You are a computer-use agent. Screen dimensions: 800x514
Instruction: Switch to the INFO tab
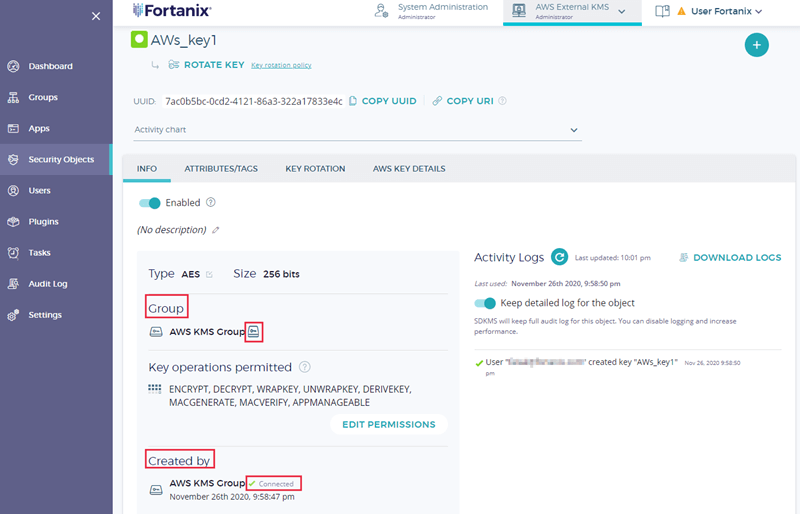point(147,169)
